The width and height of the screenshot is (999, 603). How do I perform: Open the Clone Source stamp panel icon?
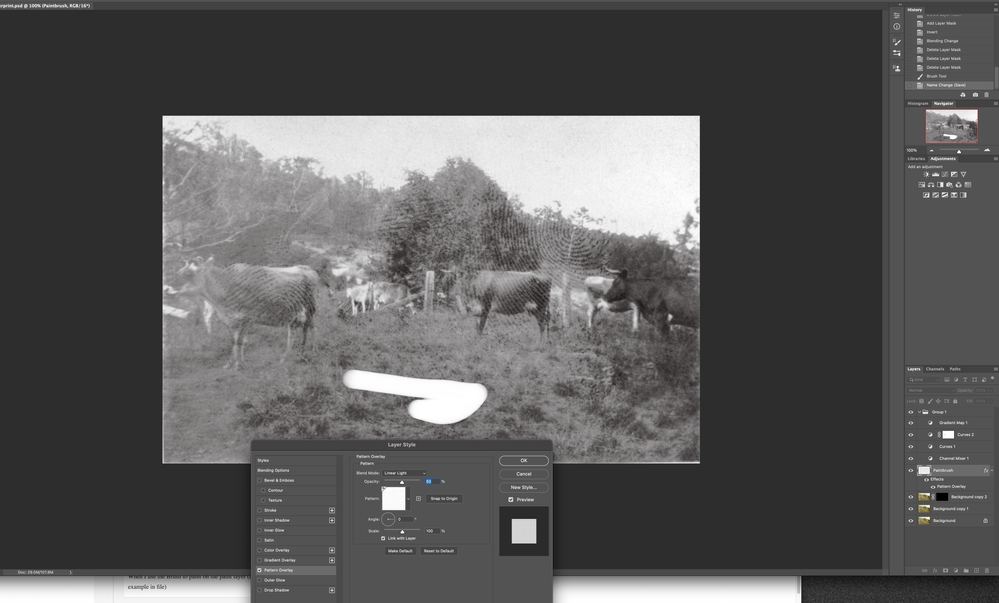(x=897, y=68)
